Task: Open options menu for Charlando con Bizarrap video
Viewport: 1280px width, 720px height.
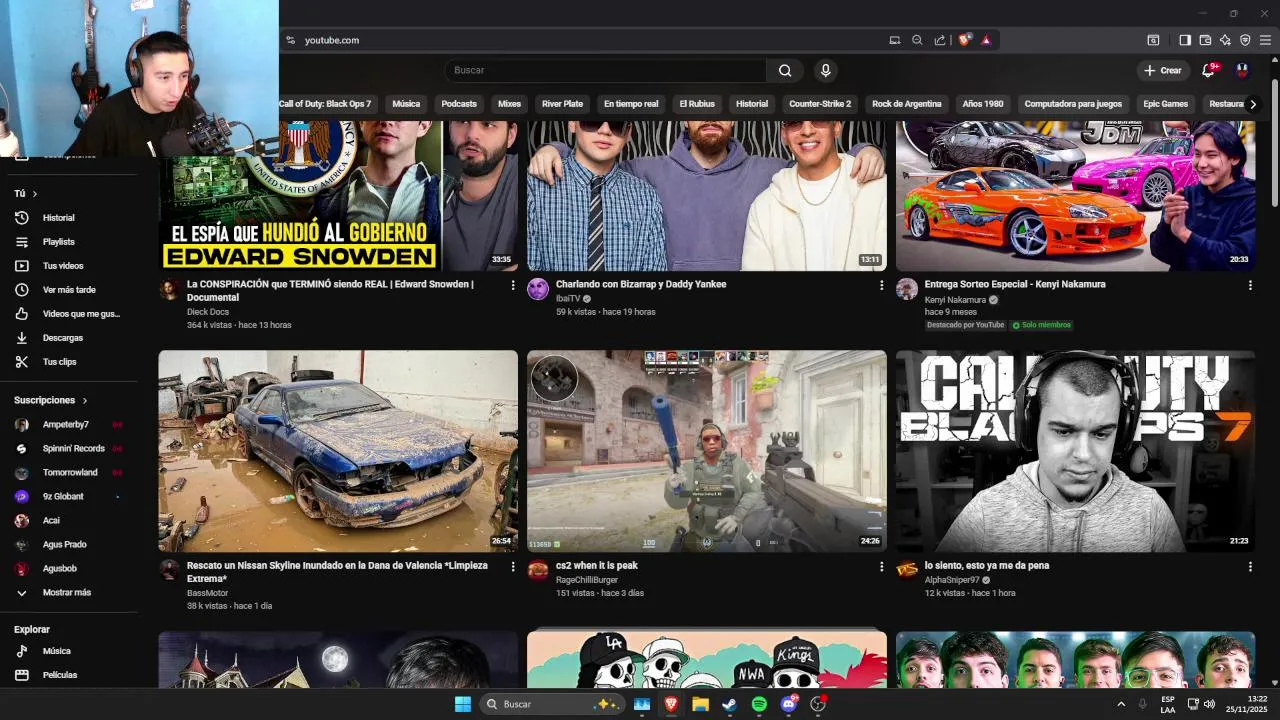Action: pyautogui.click(x=881, y=285)
